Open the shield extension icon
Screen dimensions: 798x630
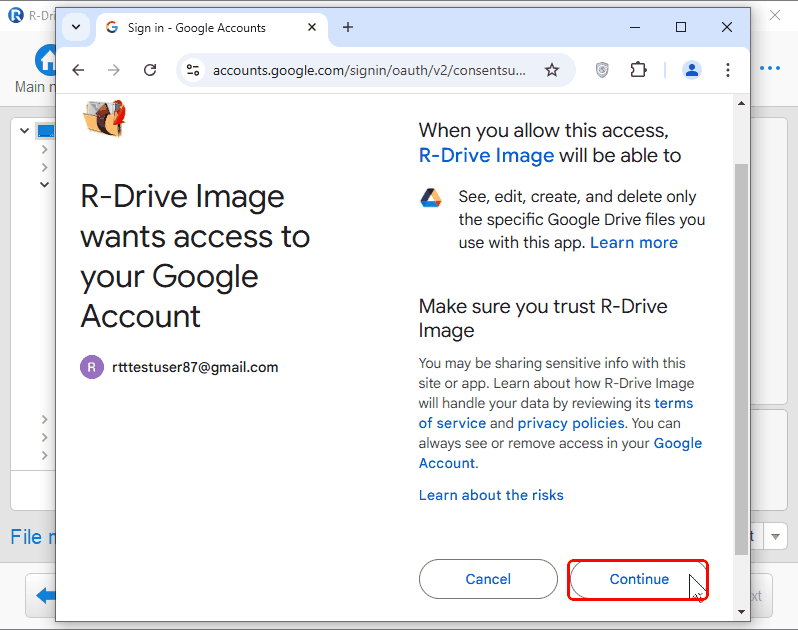[x=602, y=70]
